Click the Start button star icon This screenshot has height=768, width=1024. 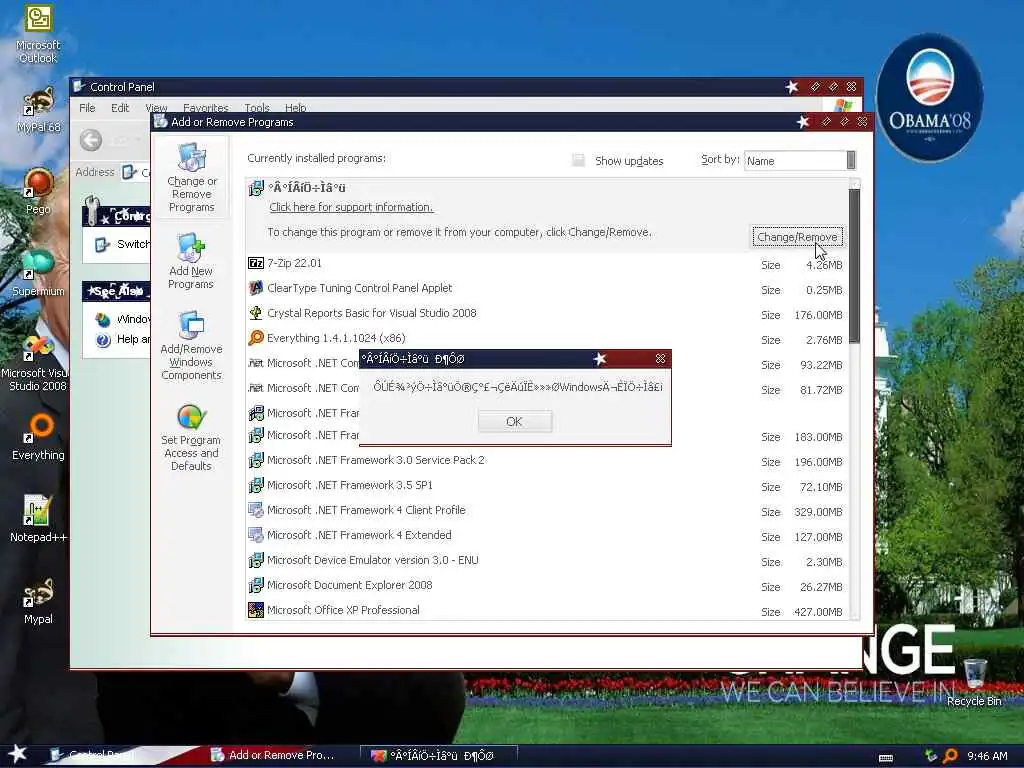(x=18, y=754)
